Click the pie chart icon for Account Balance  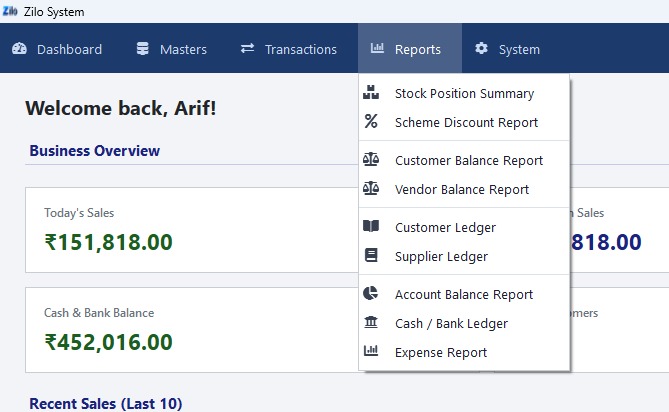[x=370, y=293]
